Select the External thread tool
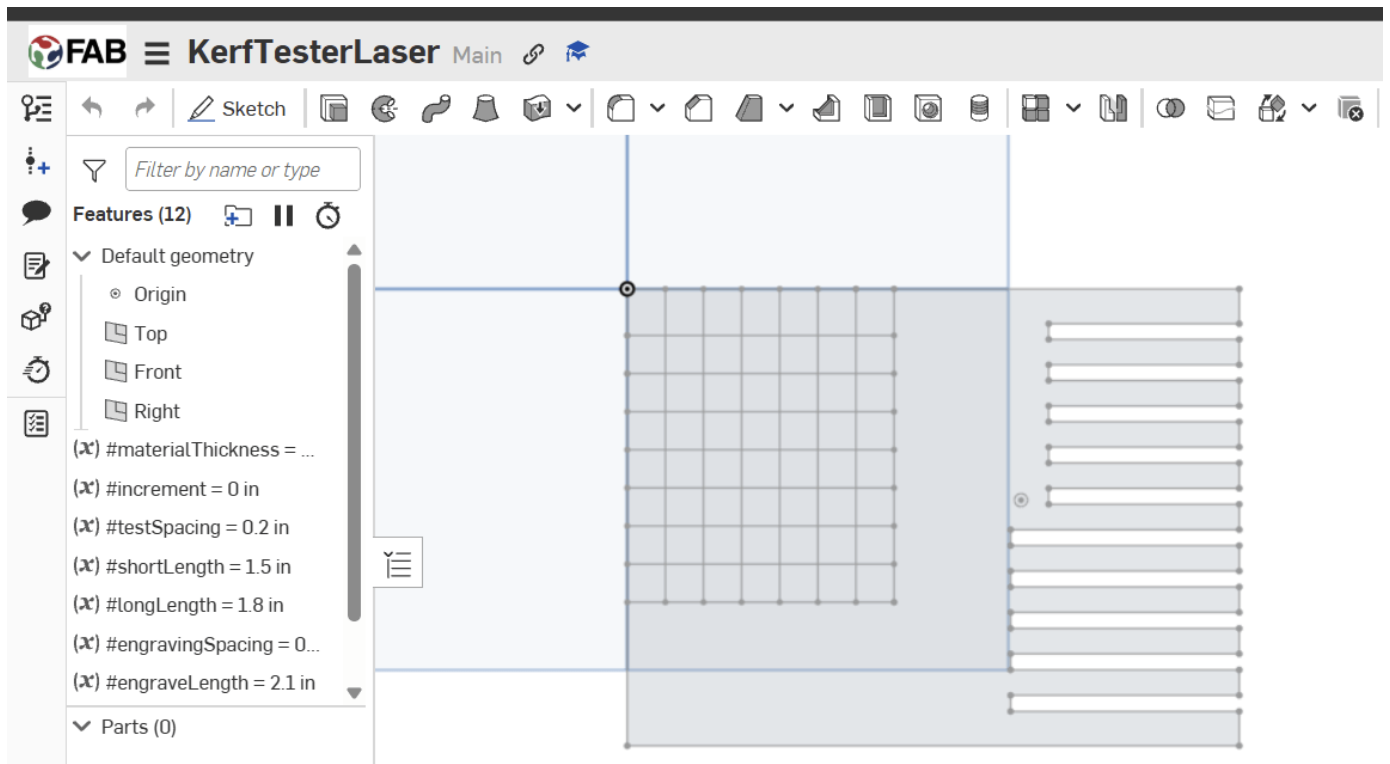The width and height of the screenshot is (1390, 764). point(979,108)
